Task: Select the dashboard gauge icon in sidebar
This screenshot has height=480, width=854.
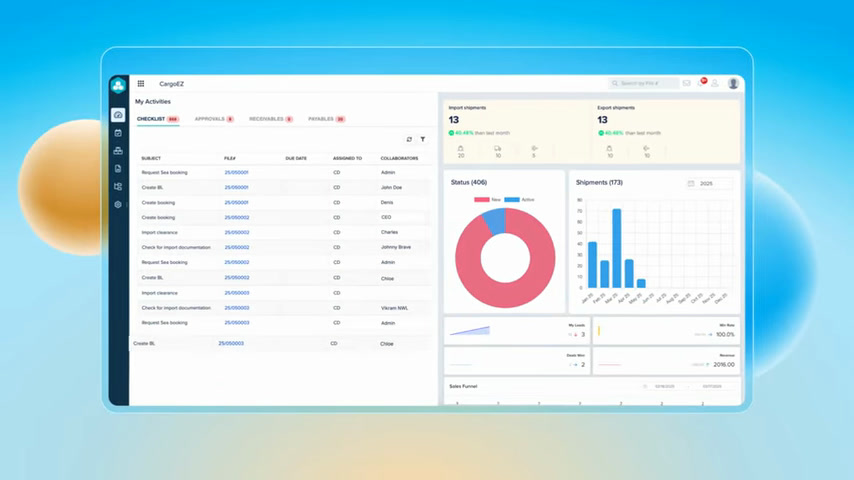Action: [118, 115]
